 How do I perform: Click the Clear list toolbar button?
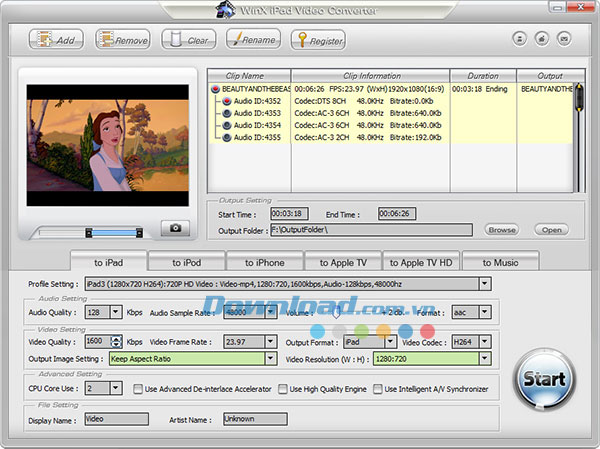[x=189, y=39]
